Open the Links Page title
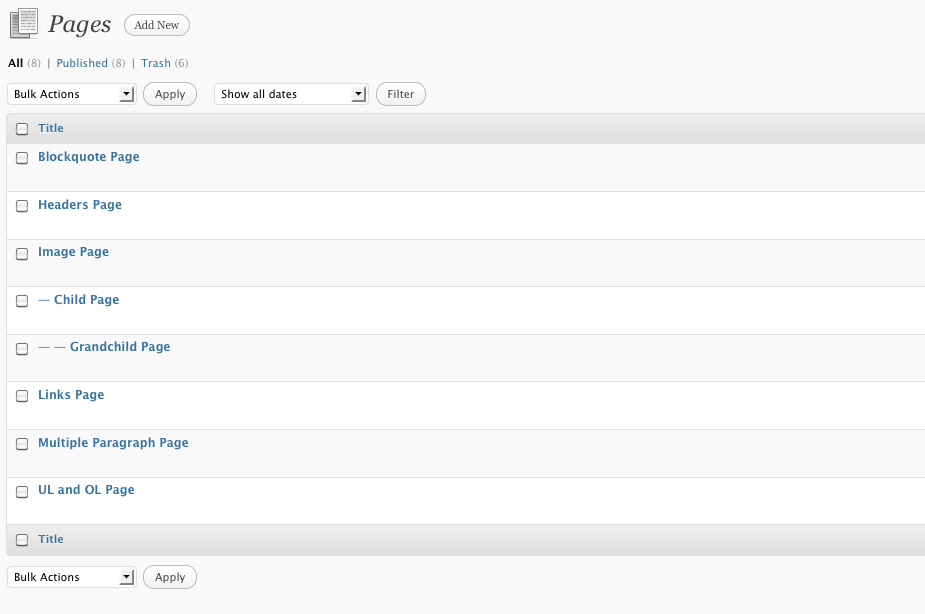The width and height of the screenshot is (925, 614). coord(71,395)
